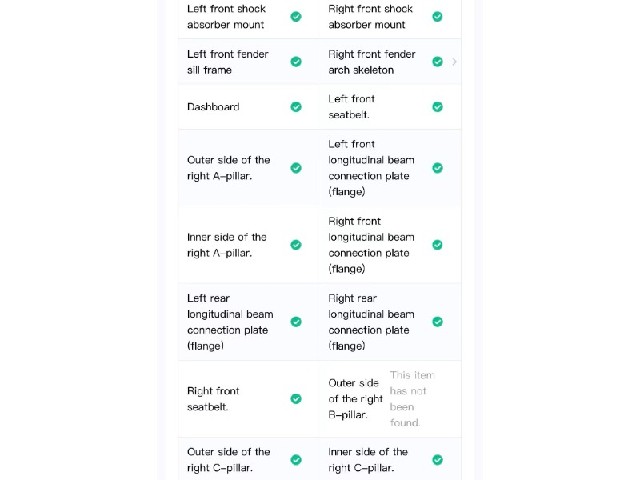Click the check for Left front longitudinal beam connection plate
The width and height of the screenshot is (640, 480).
437,168
